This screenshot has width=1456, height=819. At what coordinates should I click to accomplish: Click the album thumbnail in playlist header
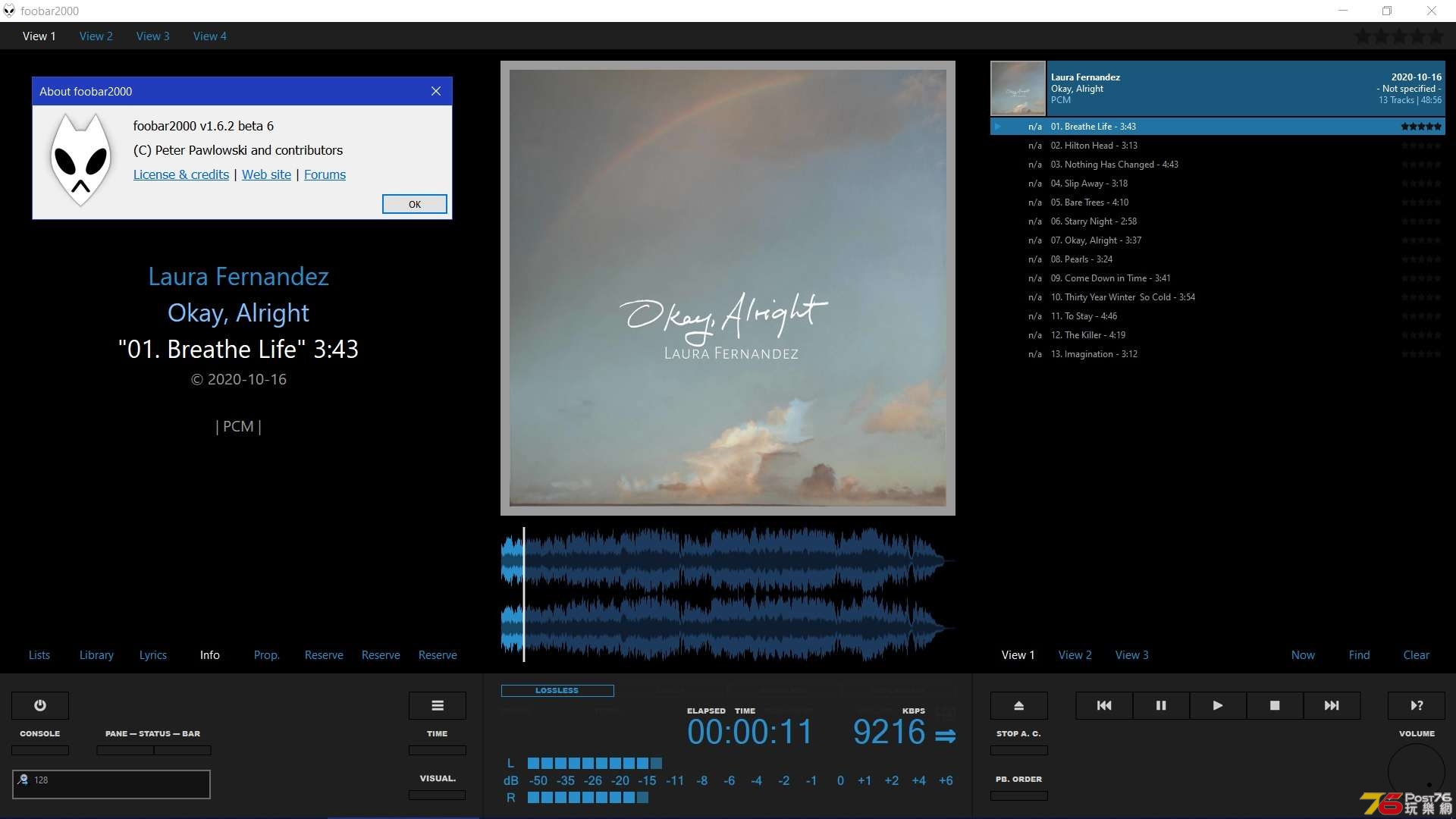(1018, 88)
